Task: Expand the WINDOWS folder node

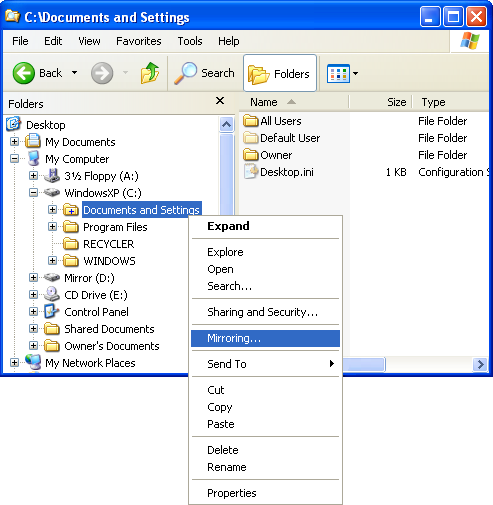Action: (x=52, y=260)
